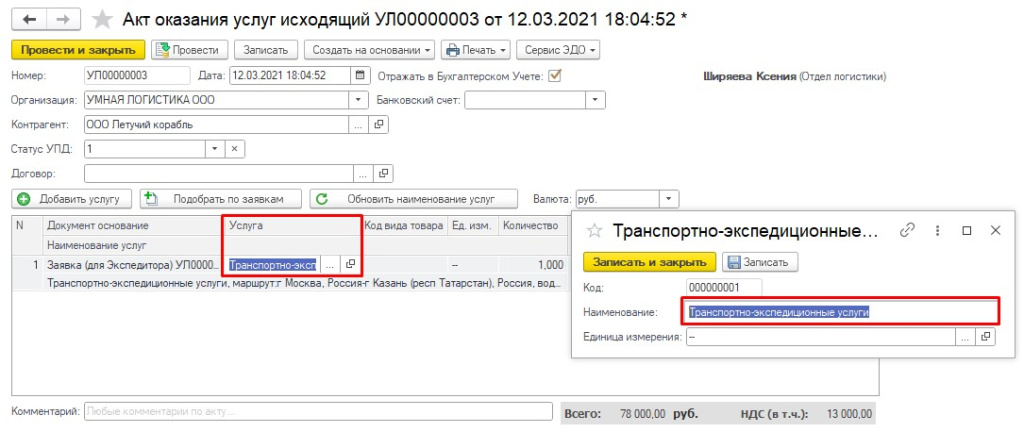This screenshot has height=432, width=1024.
Task: Click Записать и закрыть in the popup
Action: [650, 262]
